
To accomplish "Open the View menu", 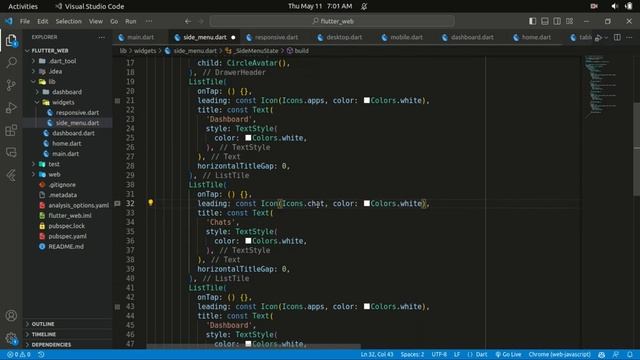I will pos(96,21).
